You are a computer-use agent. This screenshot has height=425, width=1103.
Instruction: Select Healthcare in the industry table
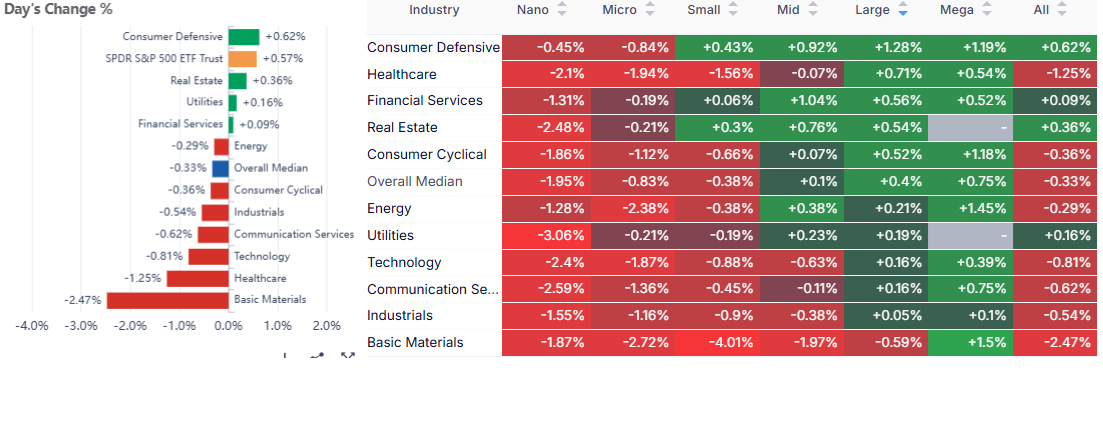click(402, 74)
